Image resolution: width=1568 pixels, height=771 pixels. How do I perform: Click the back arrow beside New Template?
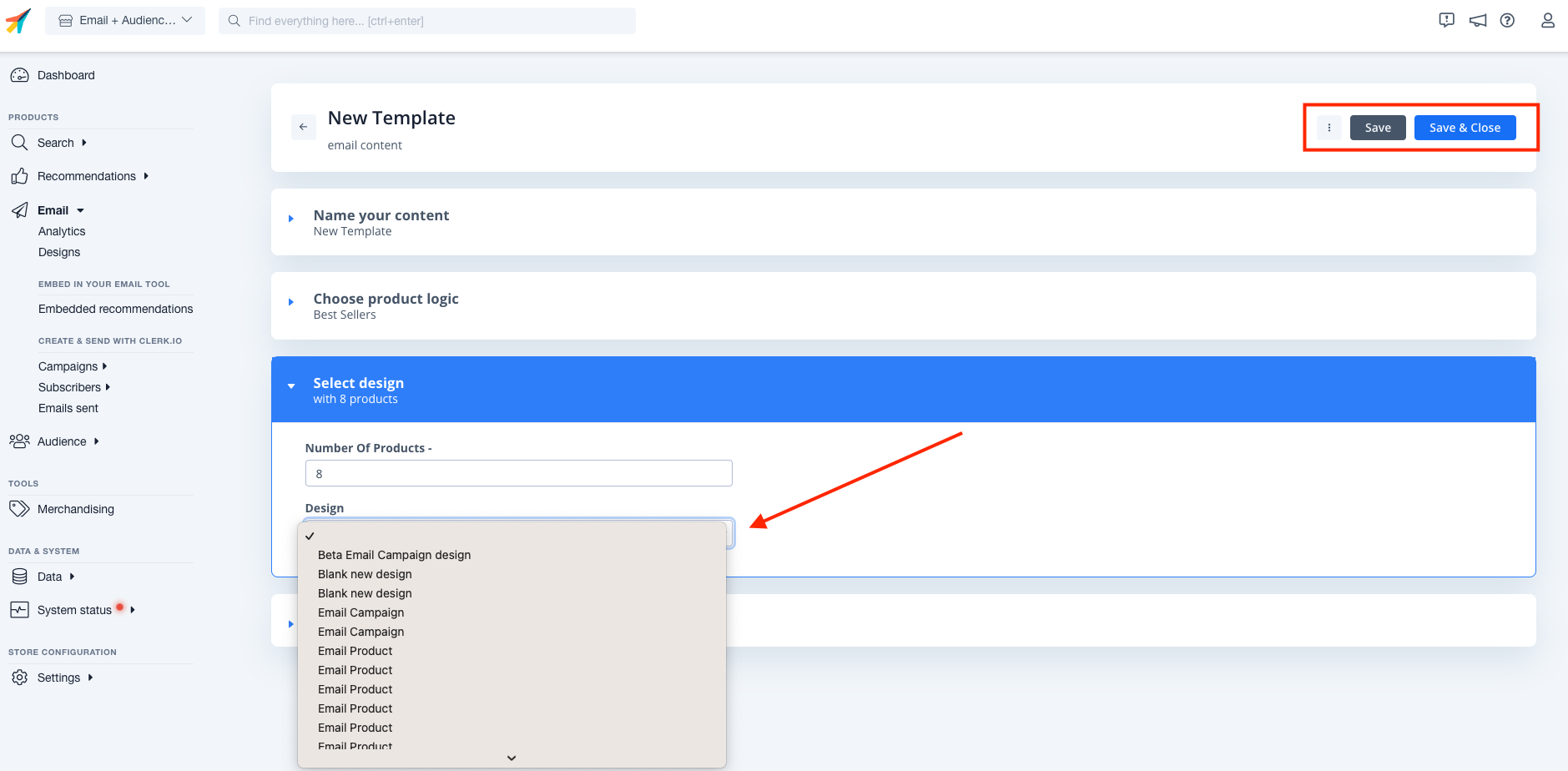pos(303,127)
